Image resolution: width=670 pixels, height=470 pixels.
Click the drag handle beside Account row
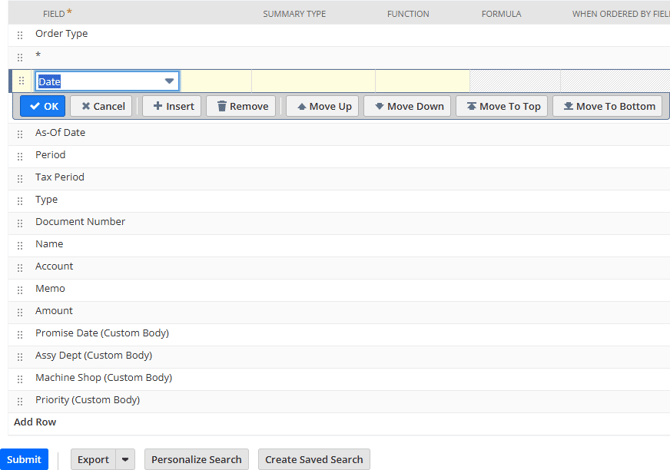click(20, 267)
